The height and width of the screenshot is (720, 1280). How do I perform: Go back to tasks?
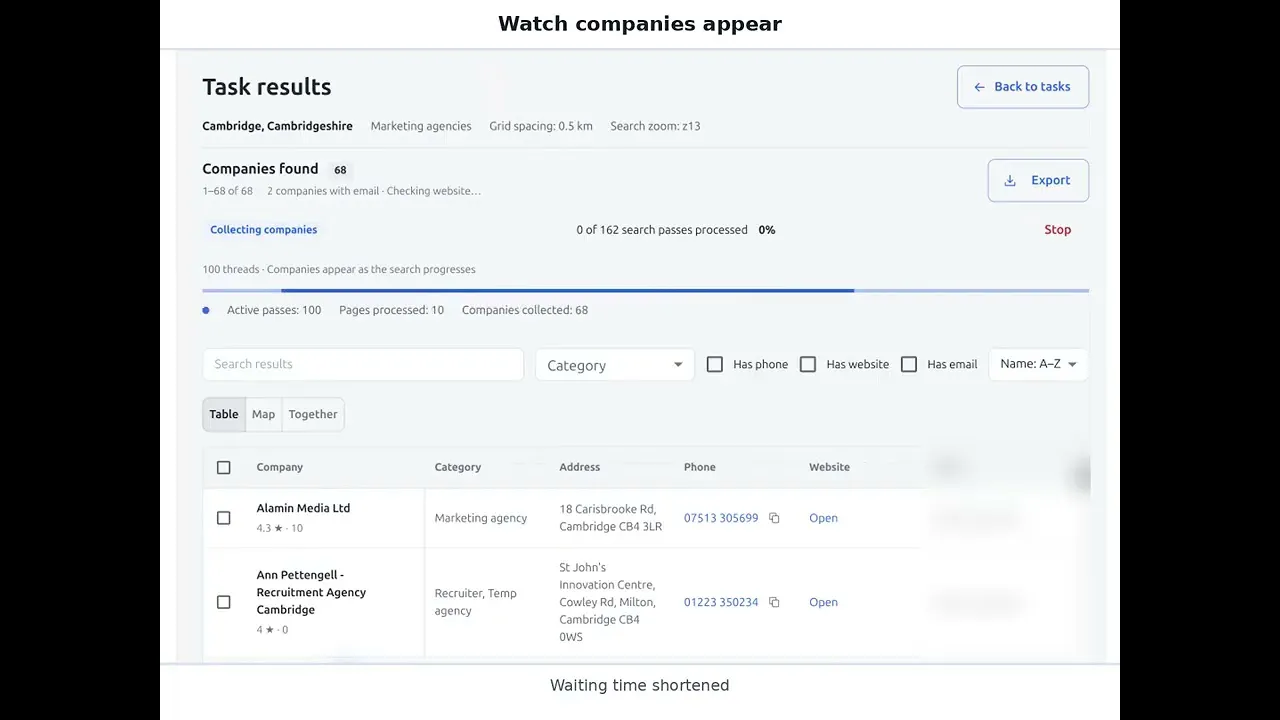coord(1023,87)
